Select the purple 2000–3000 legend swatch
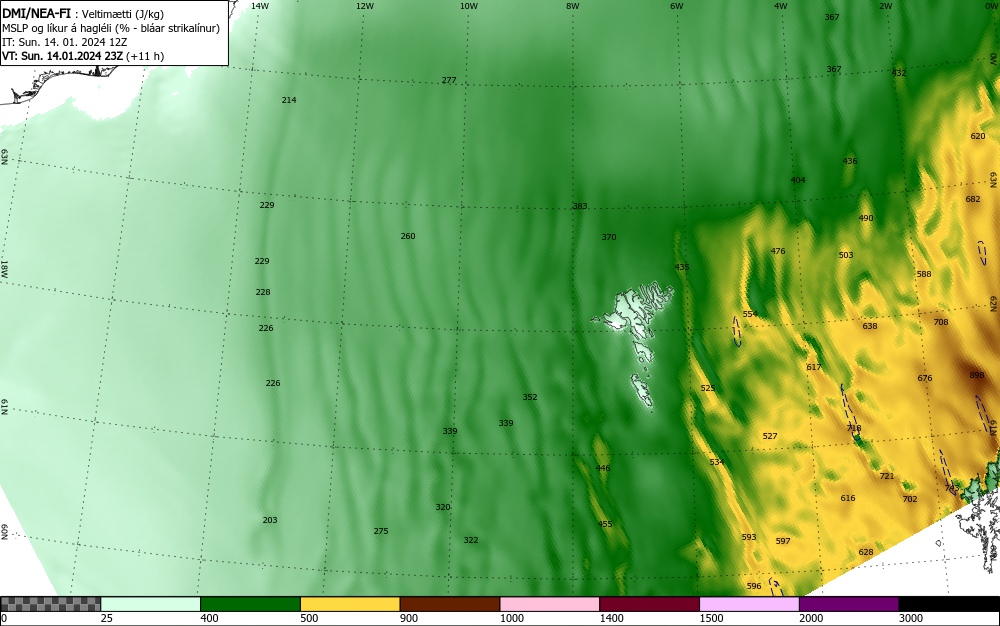Screen dimensions: 1000x626 (x=849, y=604)
